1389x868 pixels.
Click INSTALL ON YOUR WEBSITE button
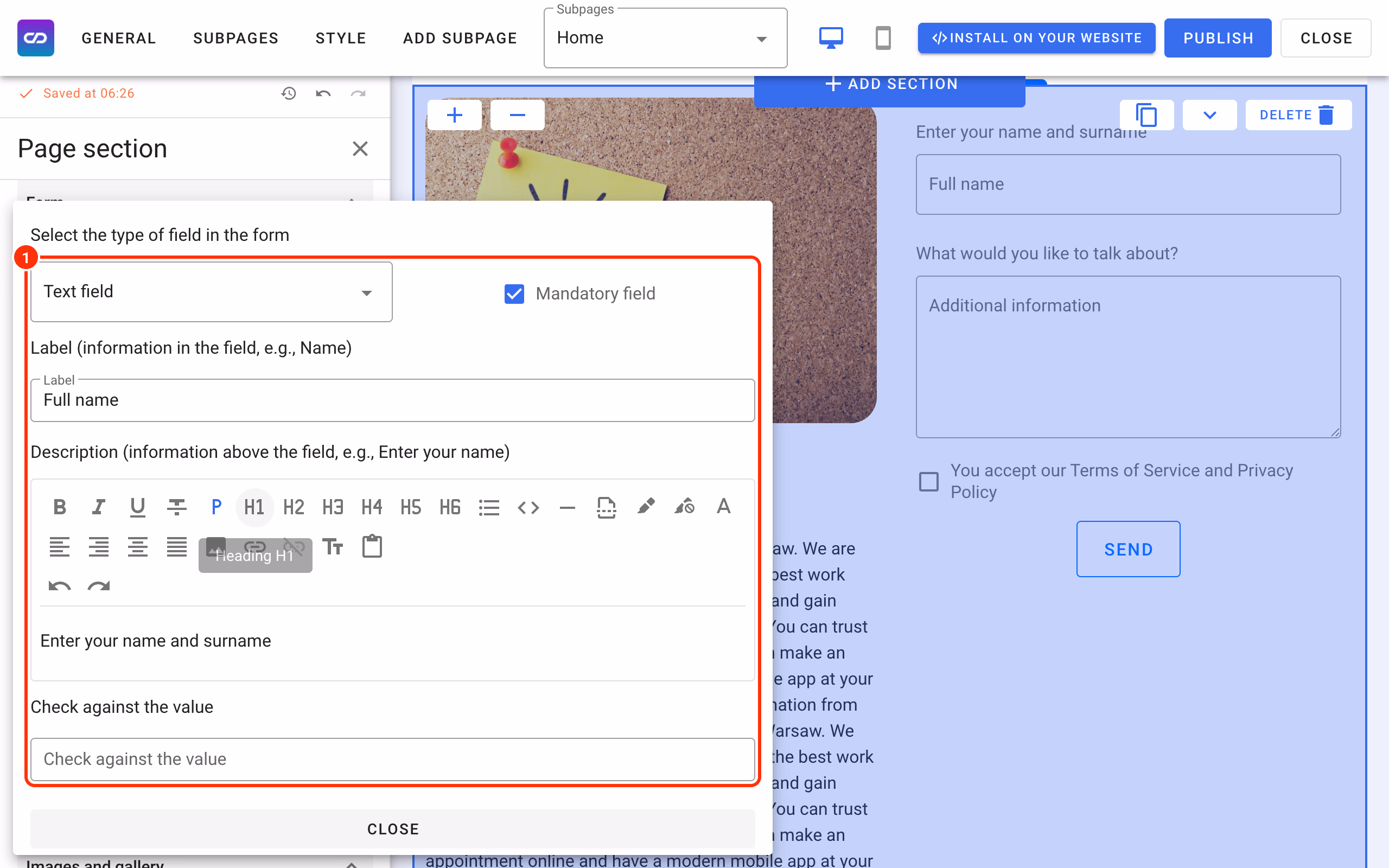point(1036,38)
